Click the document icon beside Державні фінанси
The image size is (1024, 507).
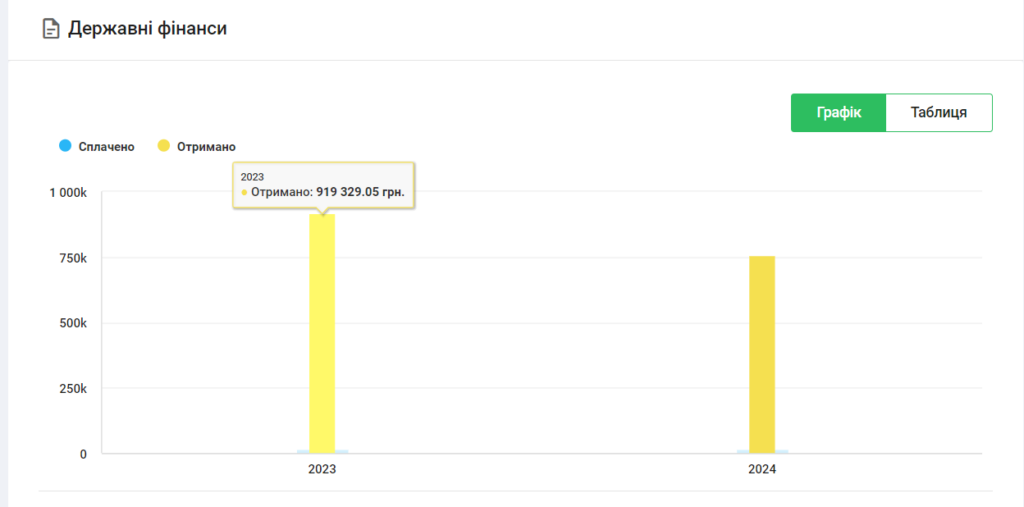pyautogui.click(x=50, y=29)
